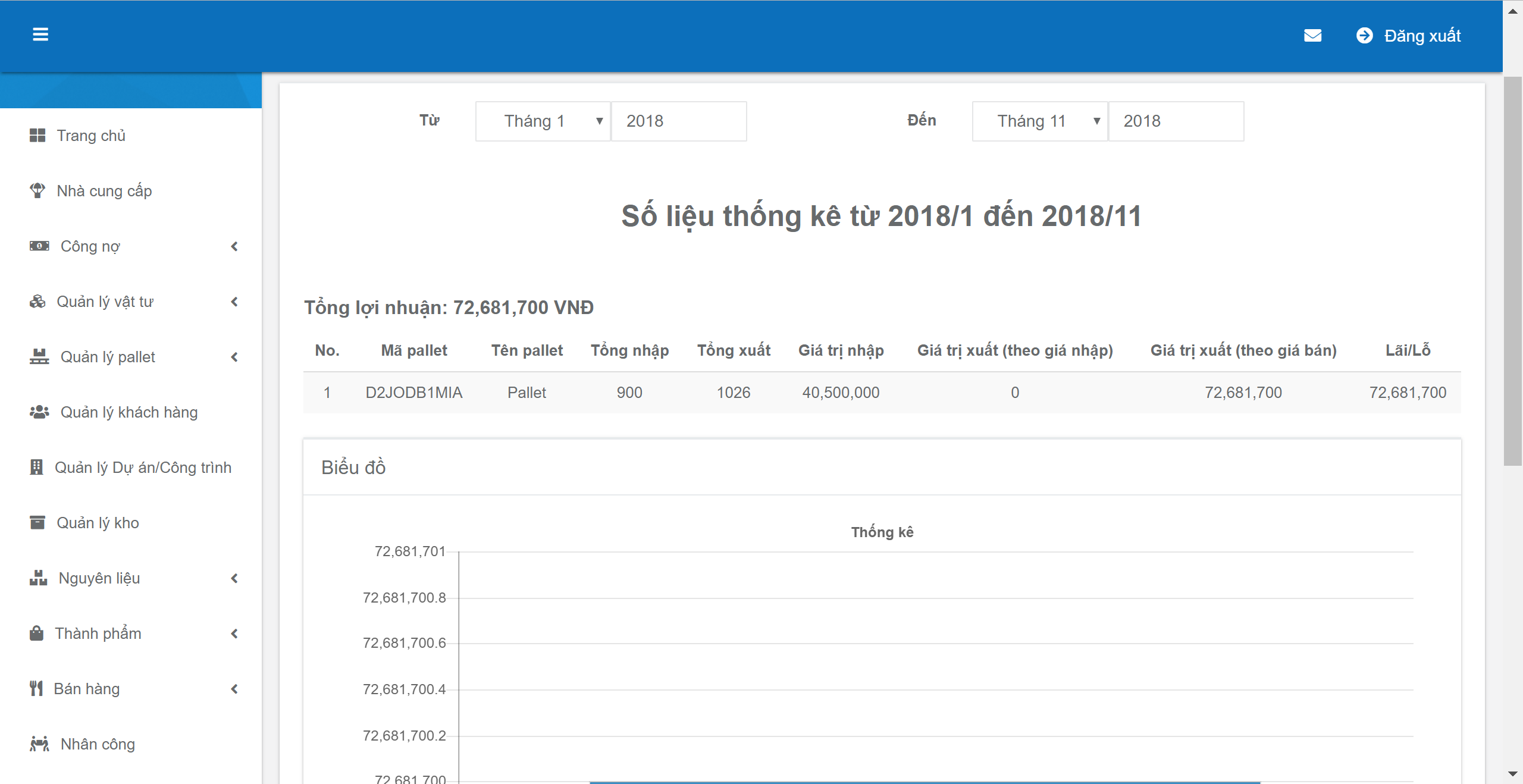
Task: Open Thành phẩm menu item
Action: tap(98, 634)
